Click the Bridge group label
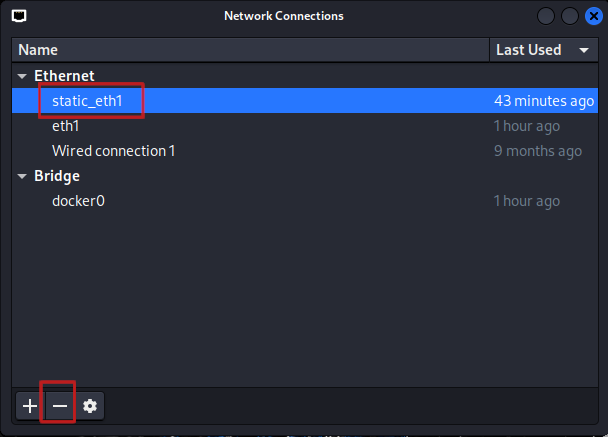 (57, 176)
